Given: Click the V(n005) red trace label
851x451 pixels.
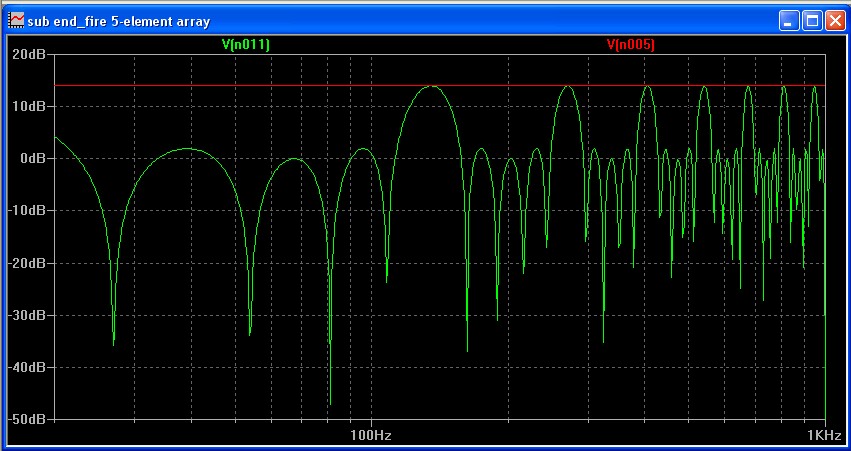Looking at the screenshot, I should [x=631, y=45].
